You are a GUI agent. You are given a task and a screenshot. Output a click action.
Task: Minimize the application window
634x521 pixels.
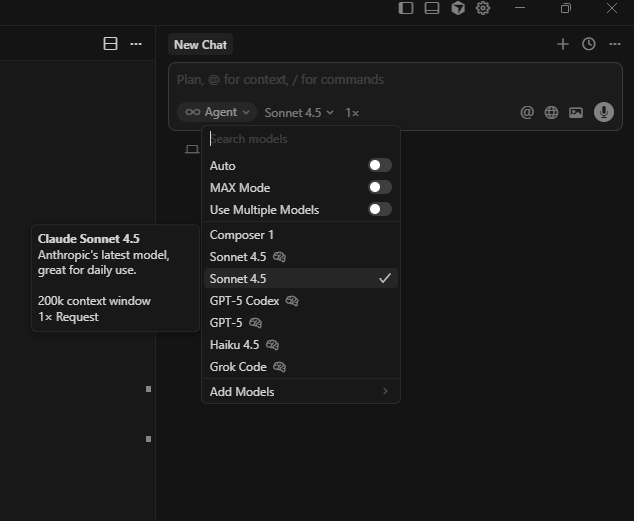pos(520,8)
